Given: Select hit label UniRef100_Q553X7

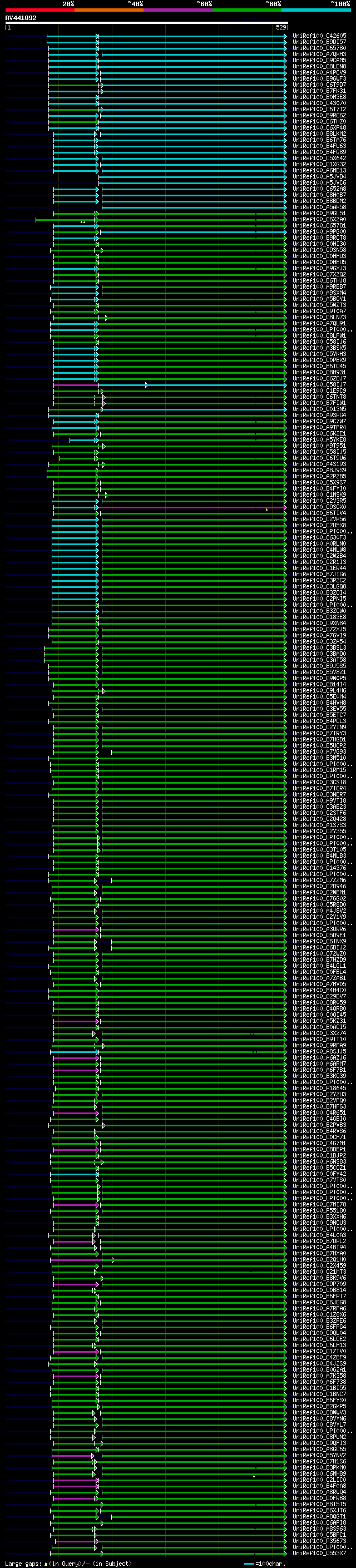Looking at the screenshot, I should (319, 1554).
